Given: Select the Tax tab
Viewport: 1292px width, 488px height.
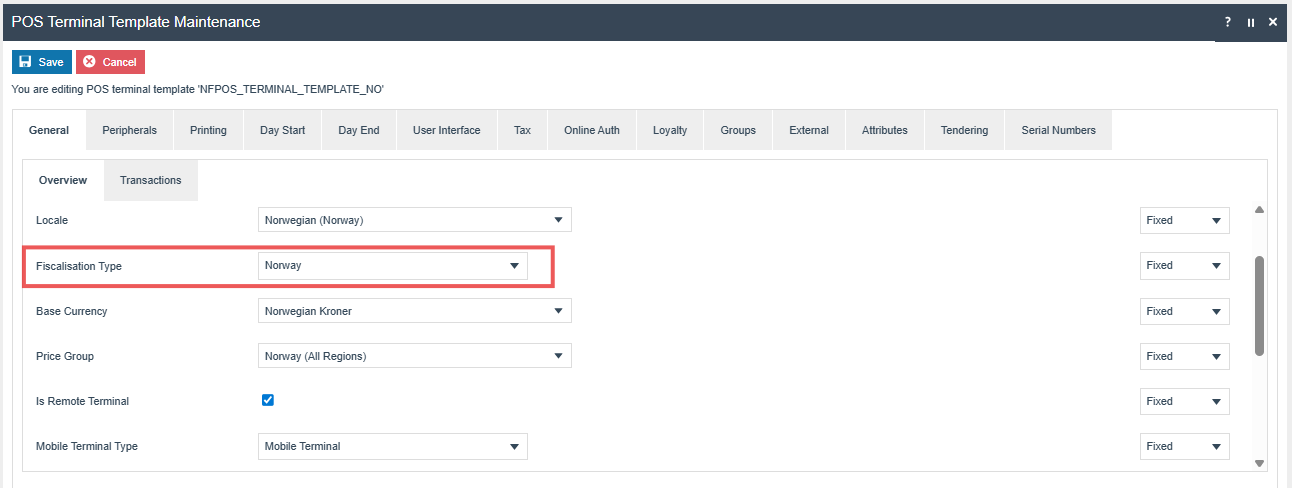Looking at the screenshot, I should (522, 130).
